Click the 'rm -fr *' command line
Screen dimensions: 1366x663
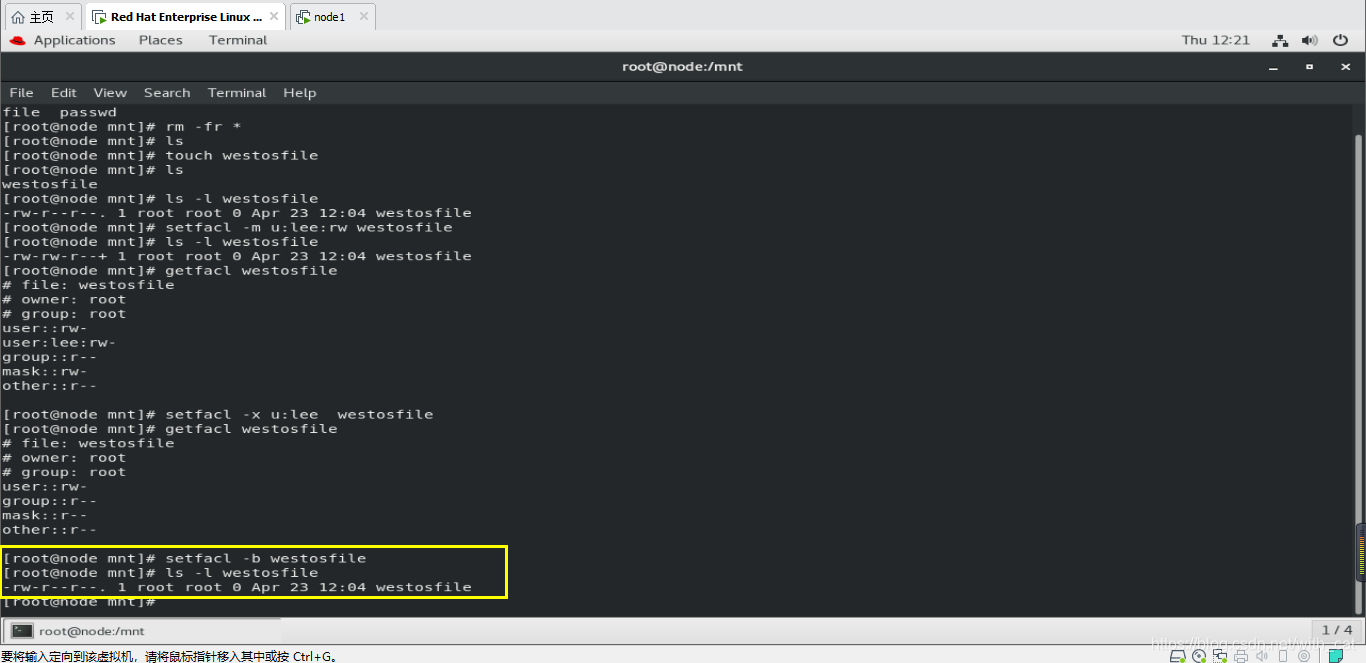[x=123, y=126]
